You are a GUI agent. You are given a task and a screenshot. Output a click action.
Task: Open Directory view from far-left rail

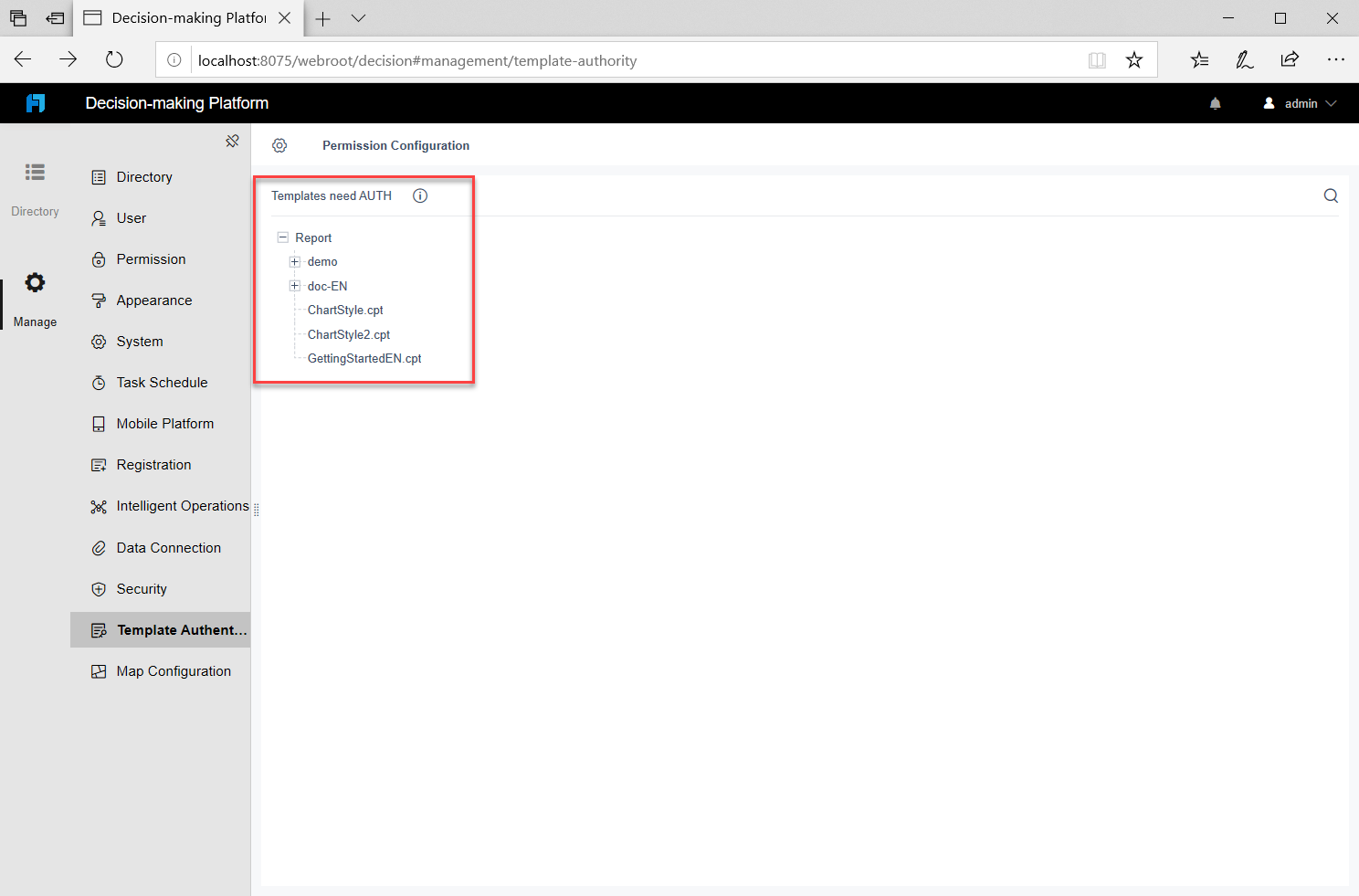click(35, 189)
